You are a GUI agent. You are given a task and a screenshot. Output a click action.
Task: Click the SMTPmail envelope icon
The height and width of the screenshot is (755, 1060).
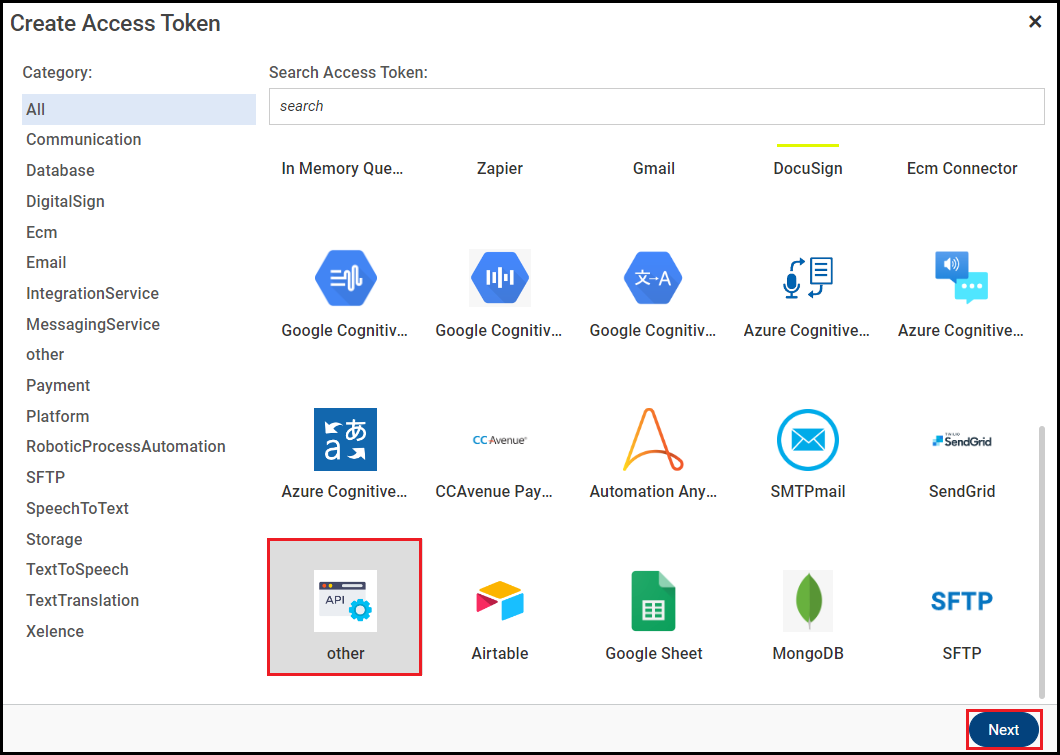coord(808,440)
